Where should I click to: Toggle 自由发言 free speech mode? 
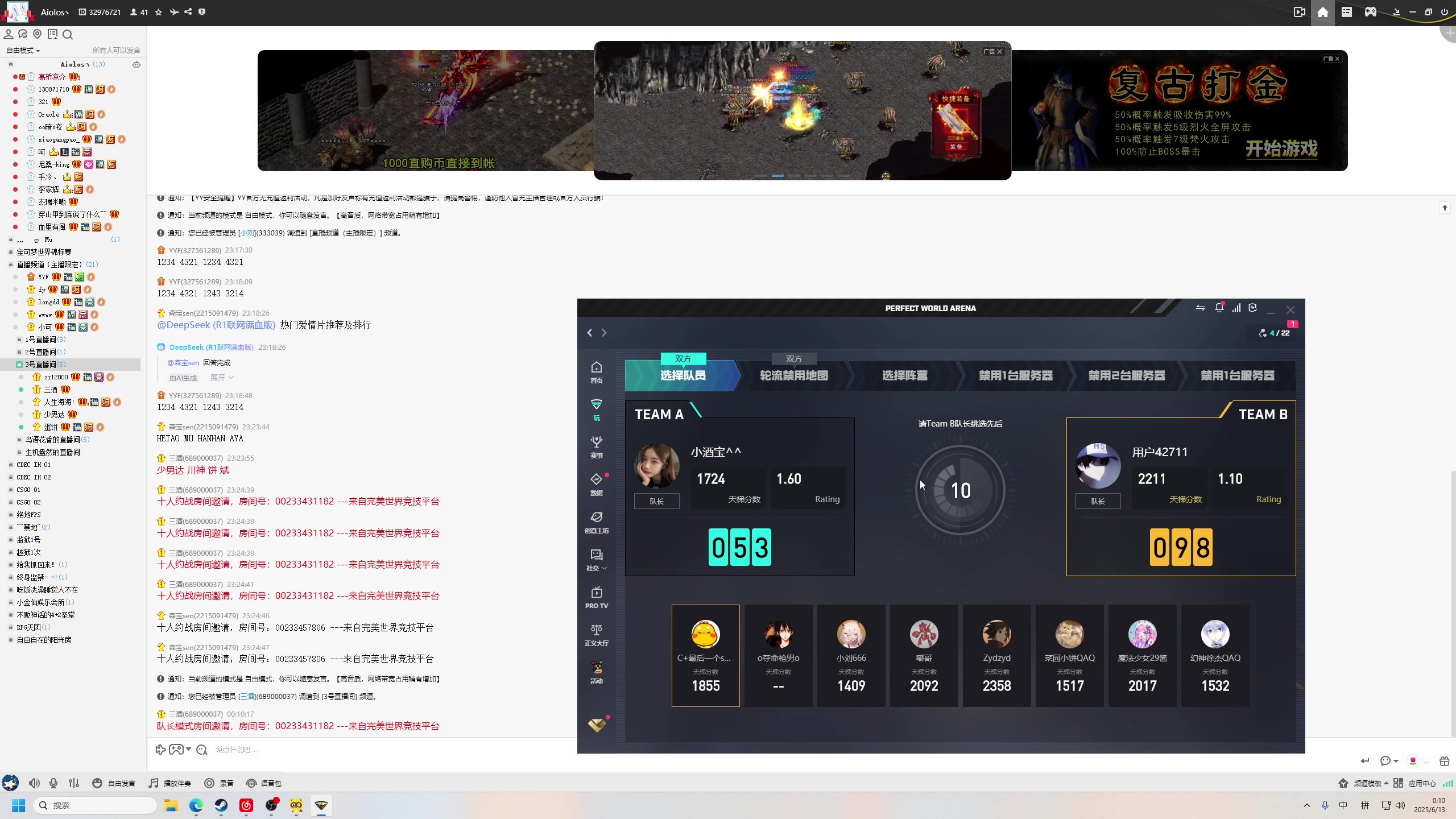click(114, 783)
